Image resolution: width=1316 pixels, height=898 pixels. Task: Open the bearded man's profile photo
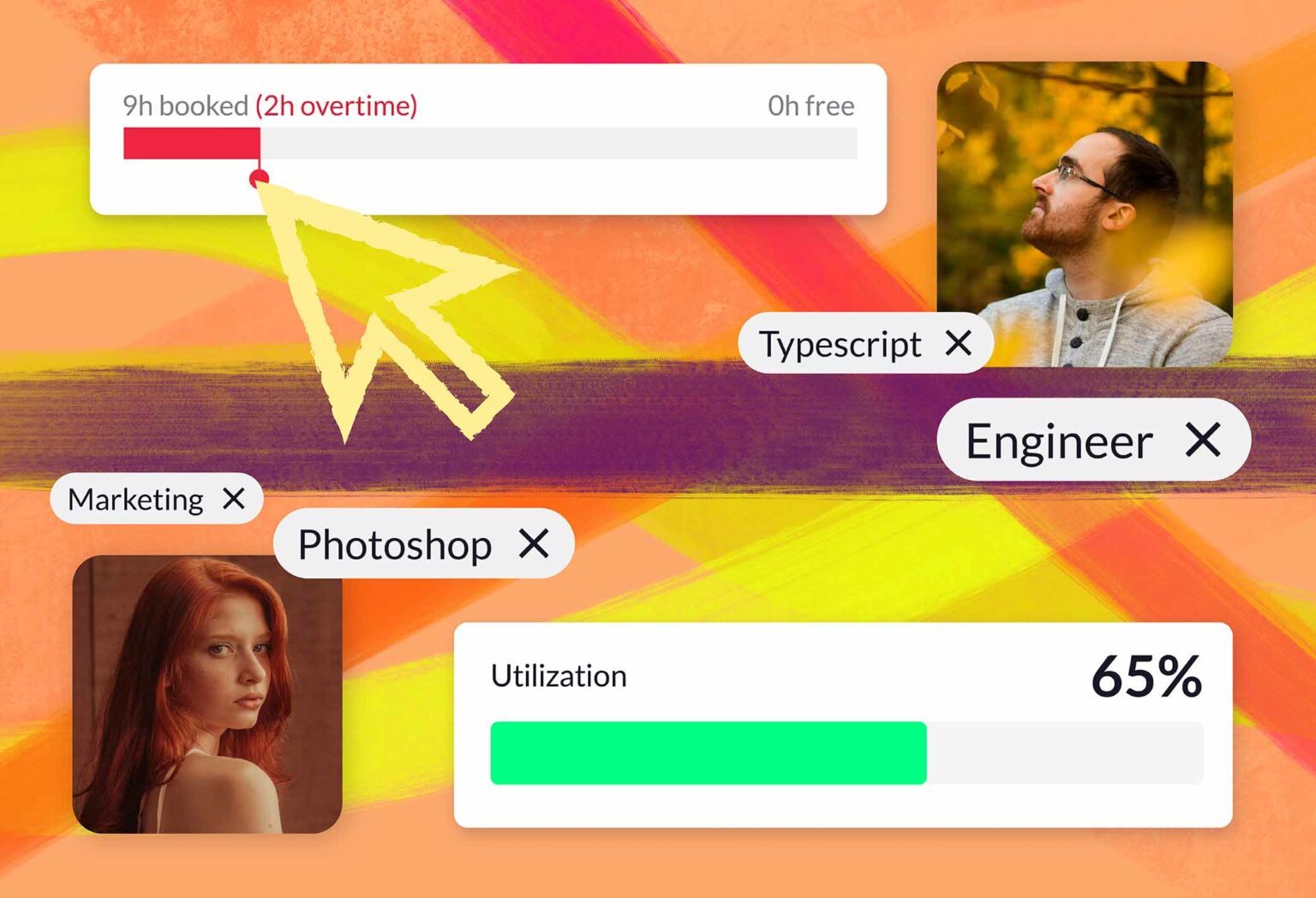coord(1085,213)
